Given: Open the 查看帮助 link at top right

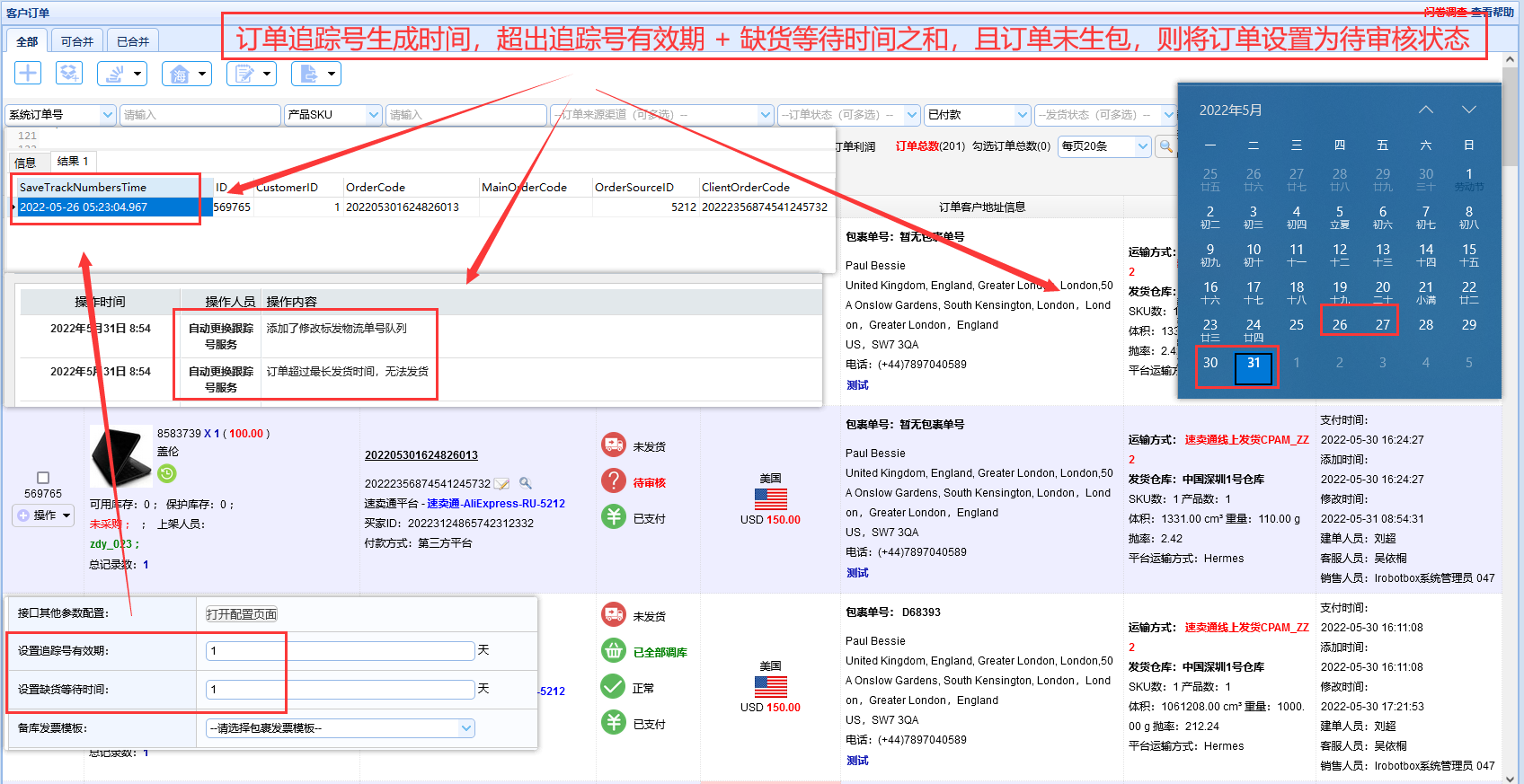Looking at the screenshot, I should pos(1493,13).
